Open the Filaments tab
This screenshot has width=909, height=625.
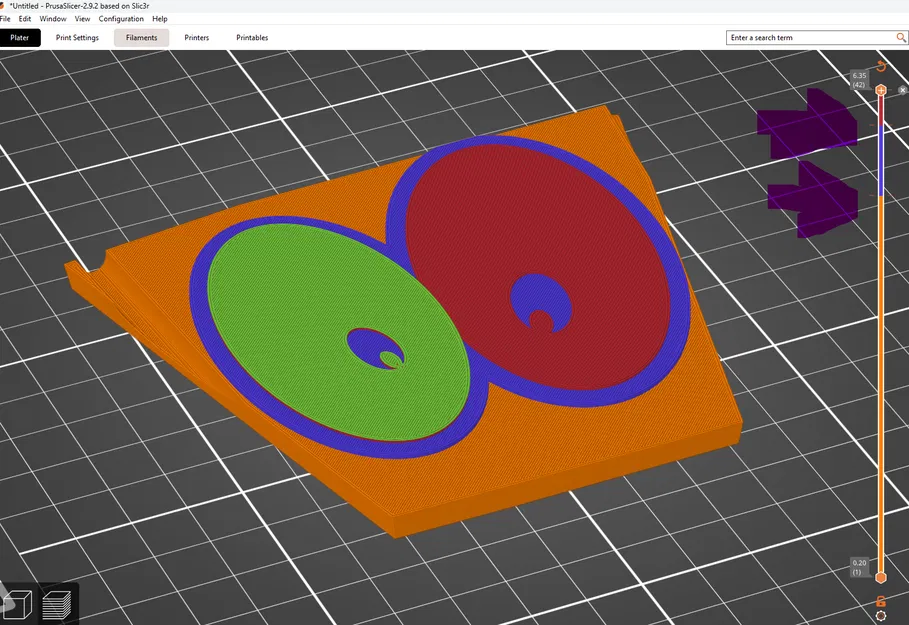(141, 37)
